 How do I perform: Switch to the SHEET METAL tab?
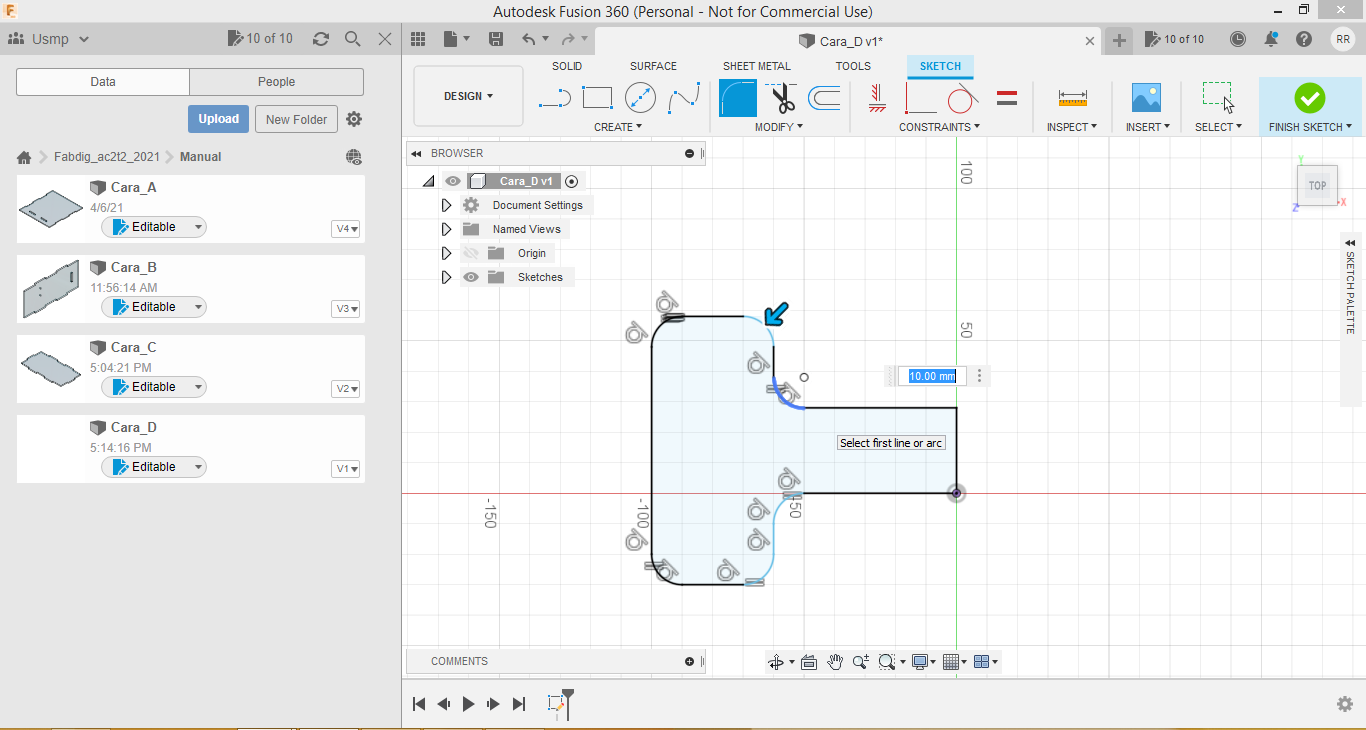[x=756, y=66]
